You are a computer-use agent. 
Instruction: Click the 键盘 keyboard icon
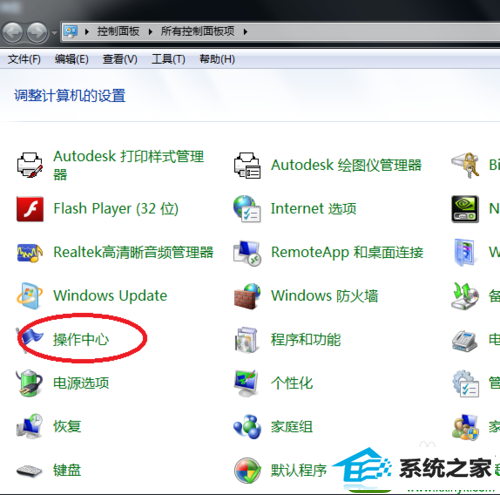[x=29, y=471]
